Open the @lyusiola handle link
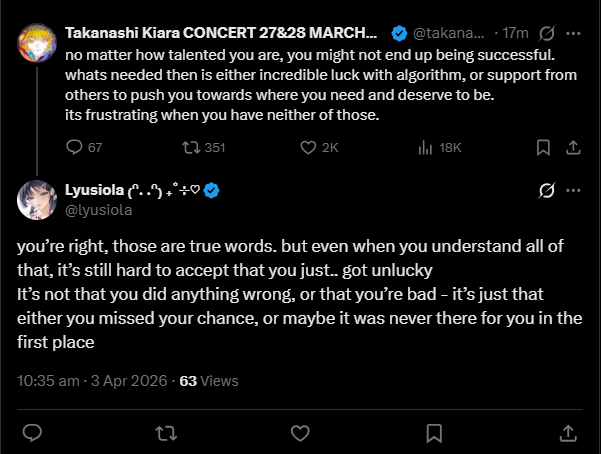Image resolution: width=601 pixels, height=454 pixels. pos(99,210)
